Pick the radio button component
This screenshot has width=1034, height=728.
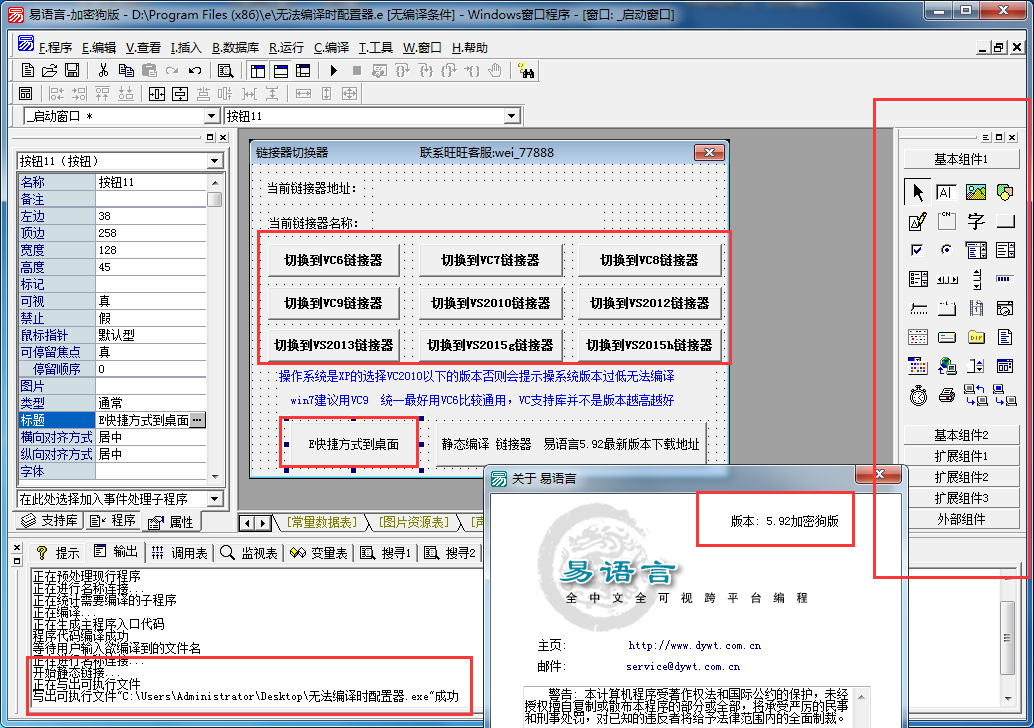coord(946,250)
